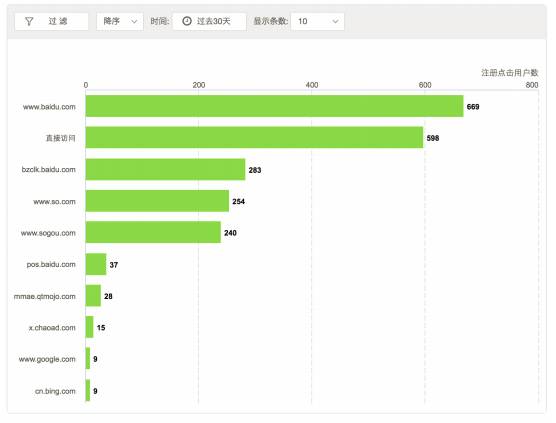
Task: Click the bzclk.baidu.com axis label
Action: tap(49, 169)
